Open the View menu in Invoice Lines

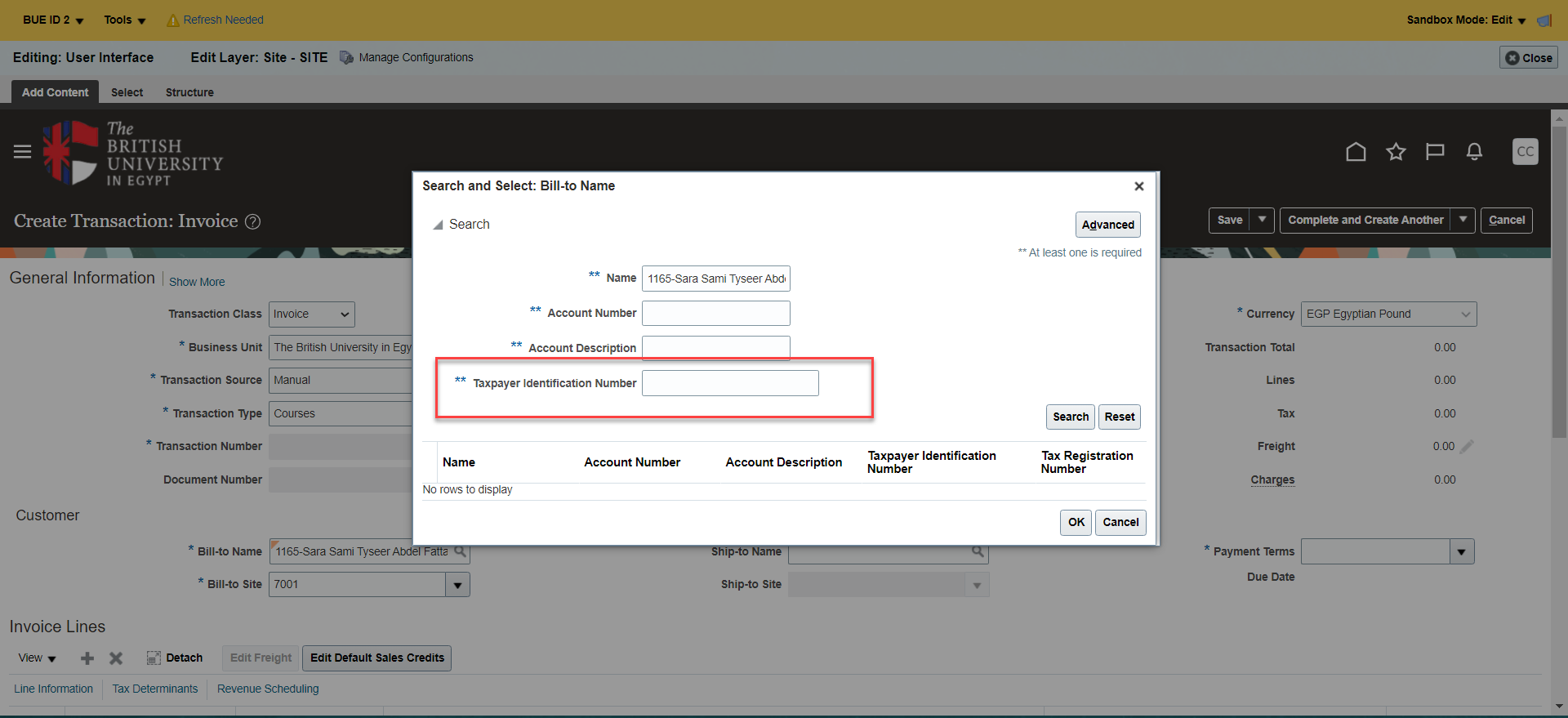pyautogui.click(x=38, y=658)
